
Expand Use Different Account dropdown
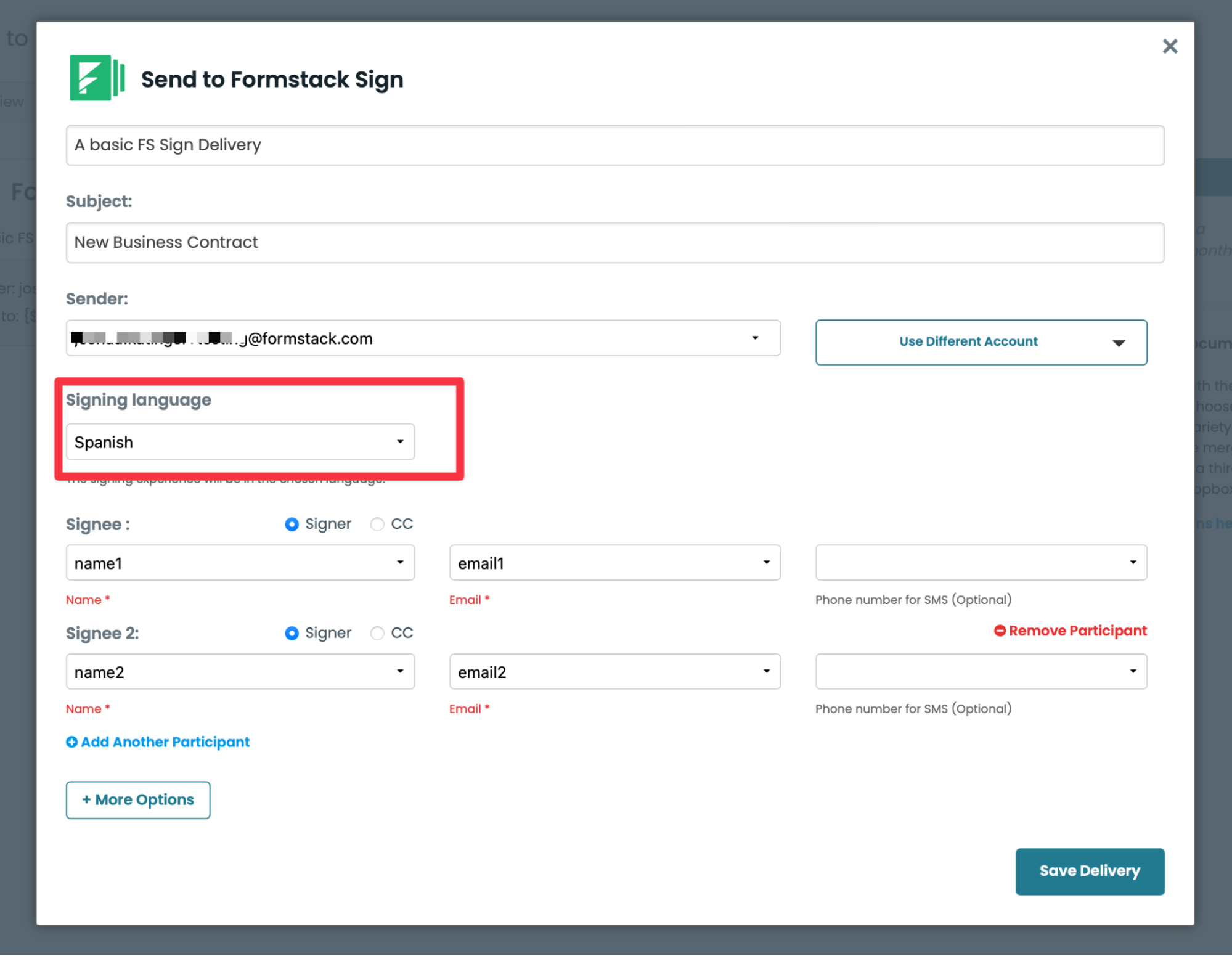(981, 342)
